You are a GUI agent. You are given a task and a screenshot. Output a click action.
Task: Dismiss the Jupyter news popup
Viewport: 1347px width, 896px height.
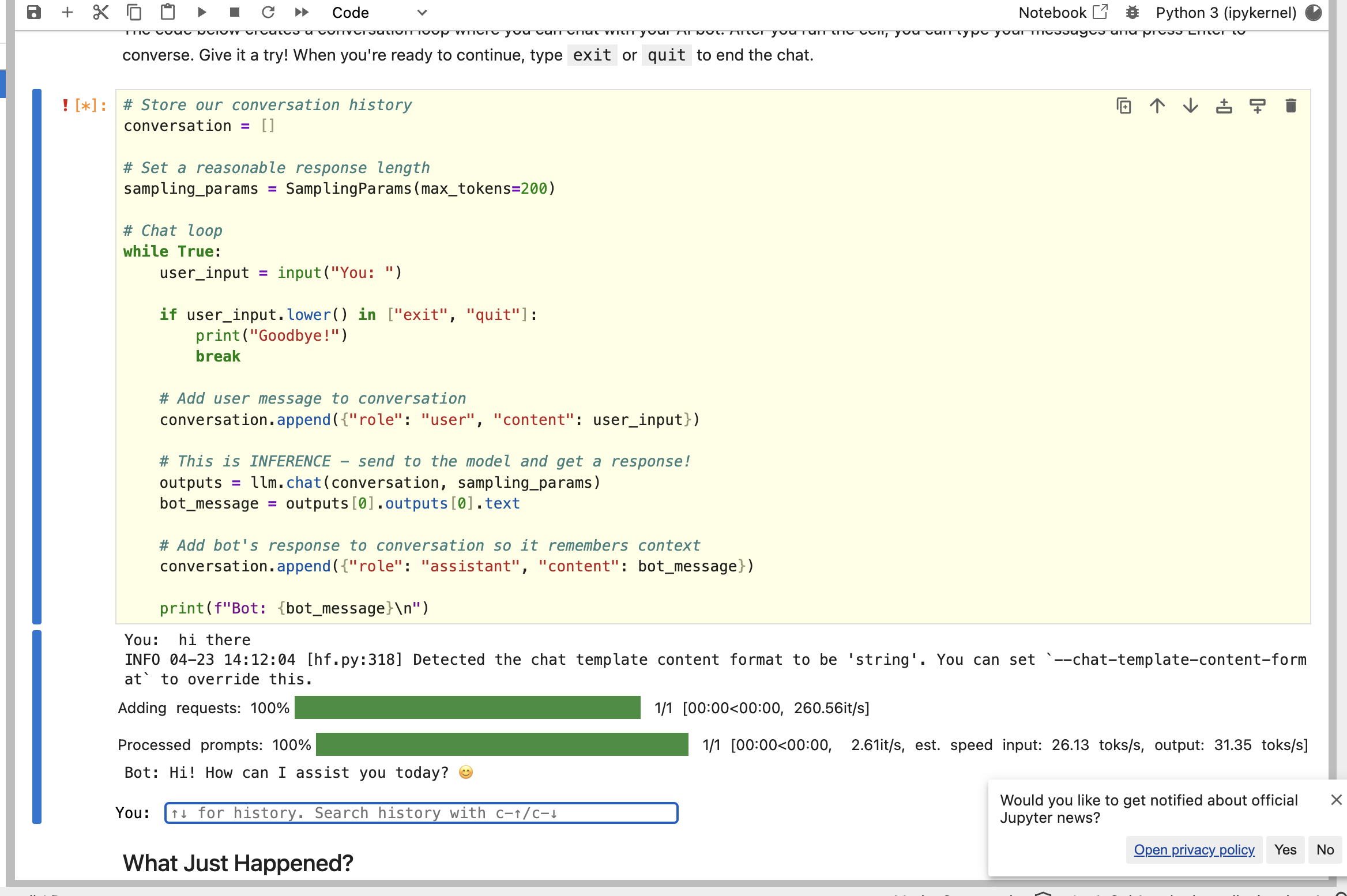point(1335,800)
